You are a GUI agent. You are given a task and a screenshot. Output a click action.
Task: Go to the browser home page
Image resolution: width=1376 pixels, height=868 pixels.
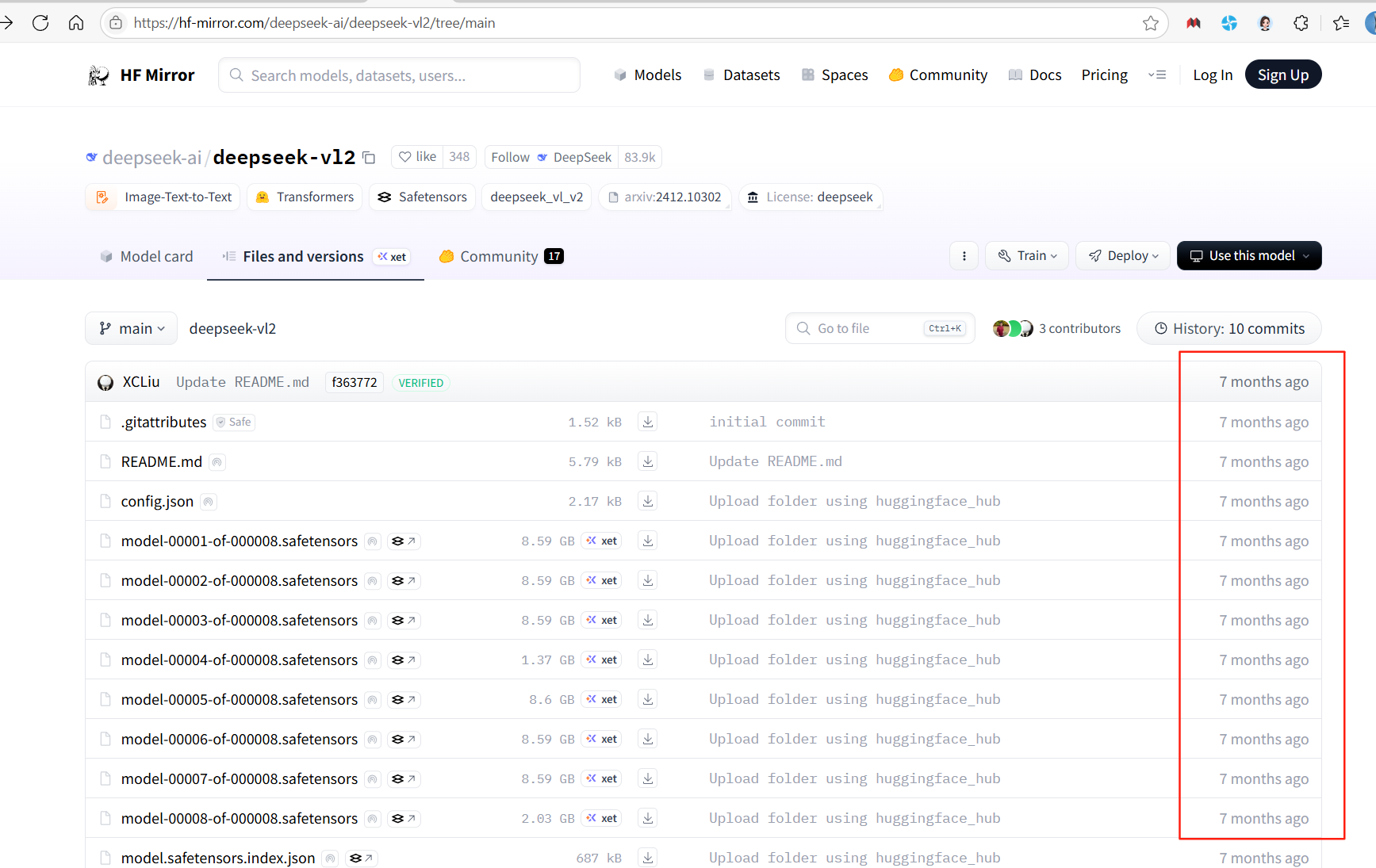76,23
